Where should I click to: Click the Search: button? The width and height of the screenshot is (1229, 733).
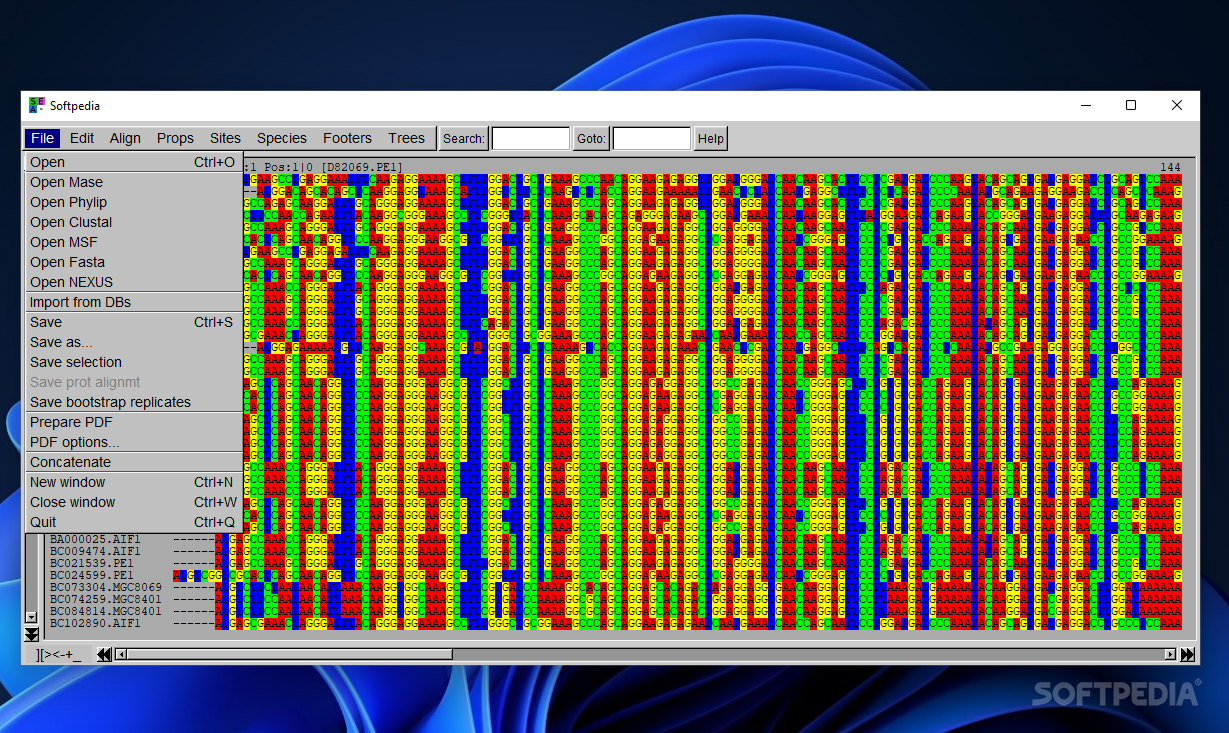tap(464, 138)
